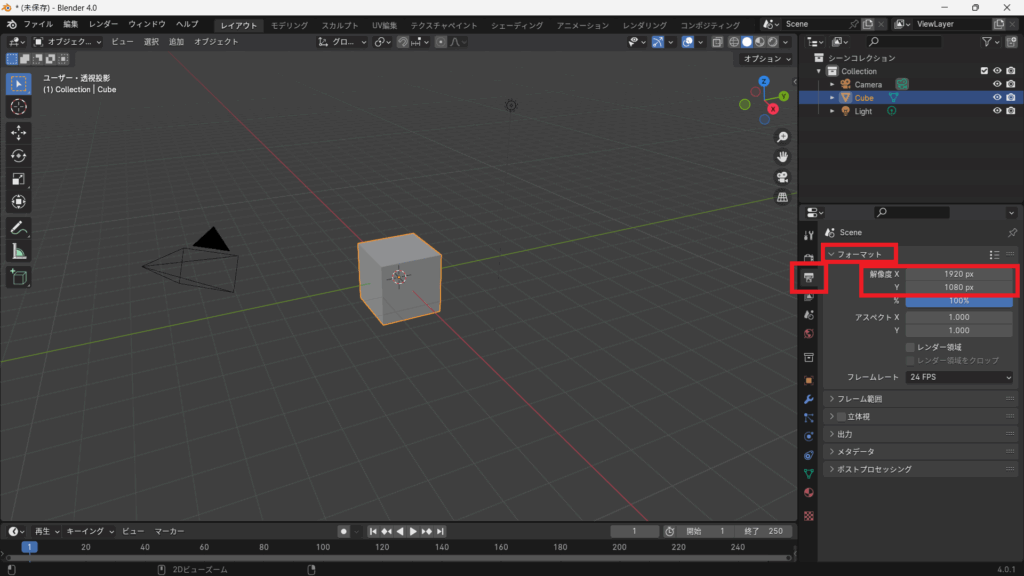1024x576 pixels.
Task: Toggle X-ray display
Action: 717,42
